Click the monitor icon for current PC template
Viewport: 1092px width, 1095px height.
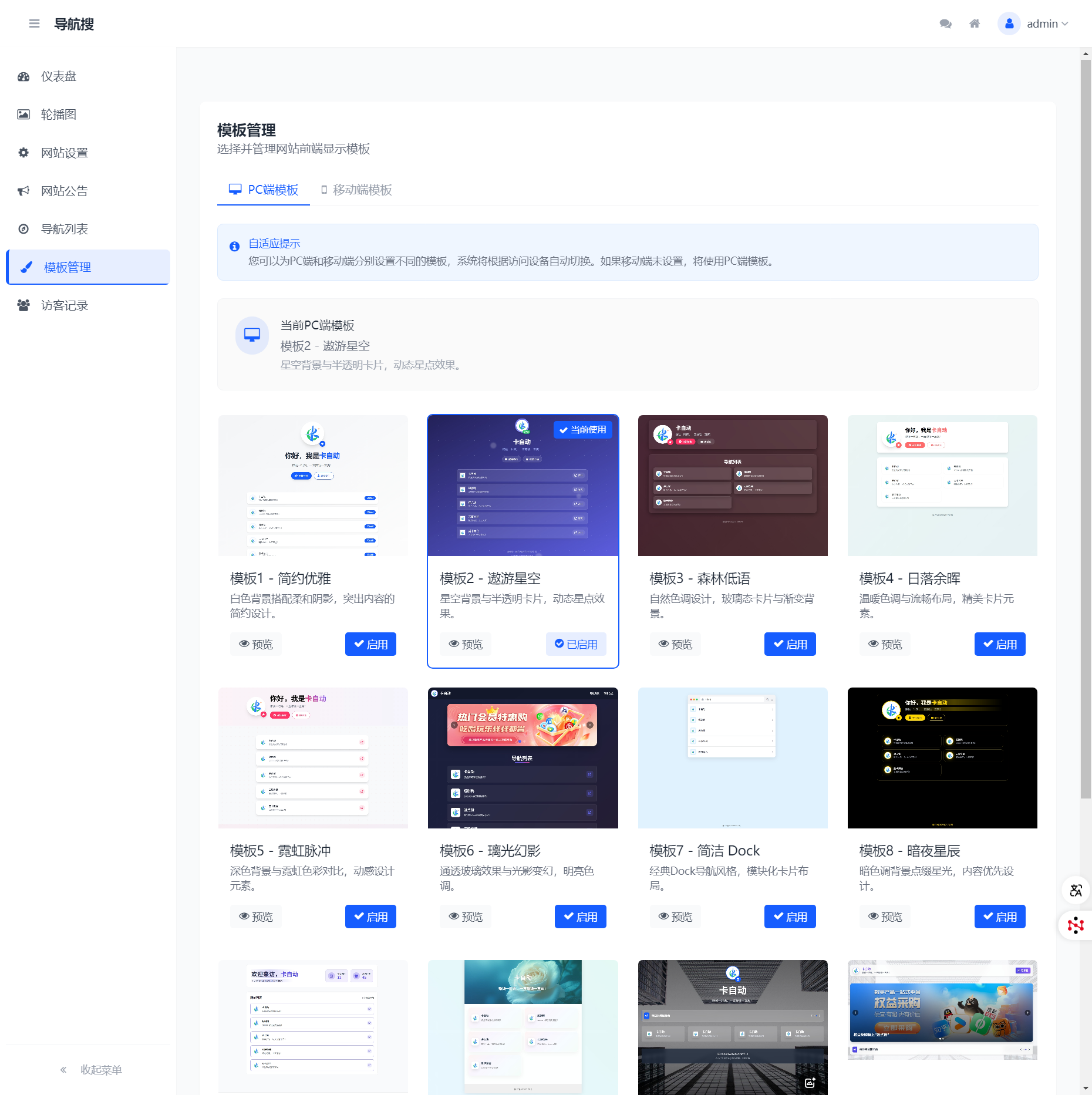[252, 335]
